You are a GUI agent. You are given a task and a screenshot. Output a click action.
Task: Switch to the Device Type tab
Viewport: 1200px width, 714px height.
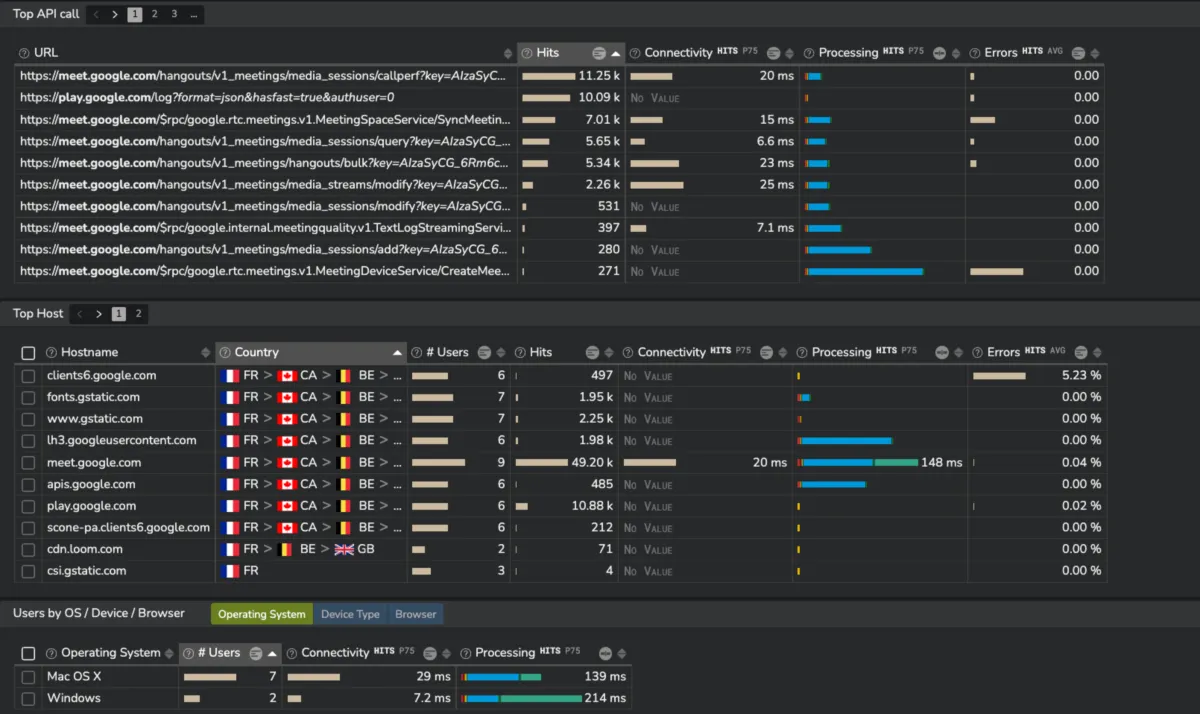pyautogui.click(x=350, y=614)
